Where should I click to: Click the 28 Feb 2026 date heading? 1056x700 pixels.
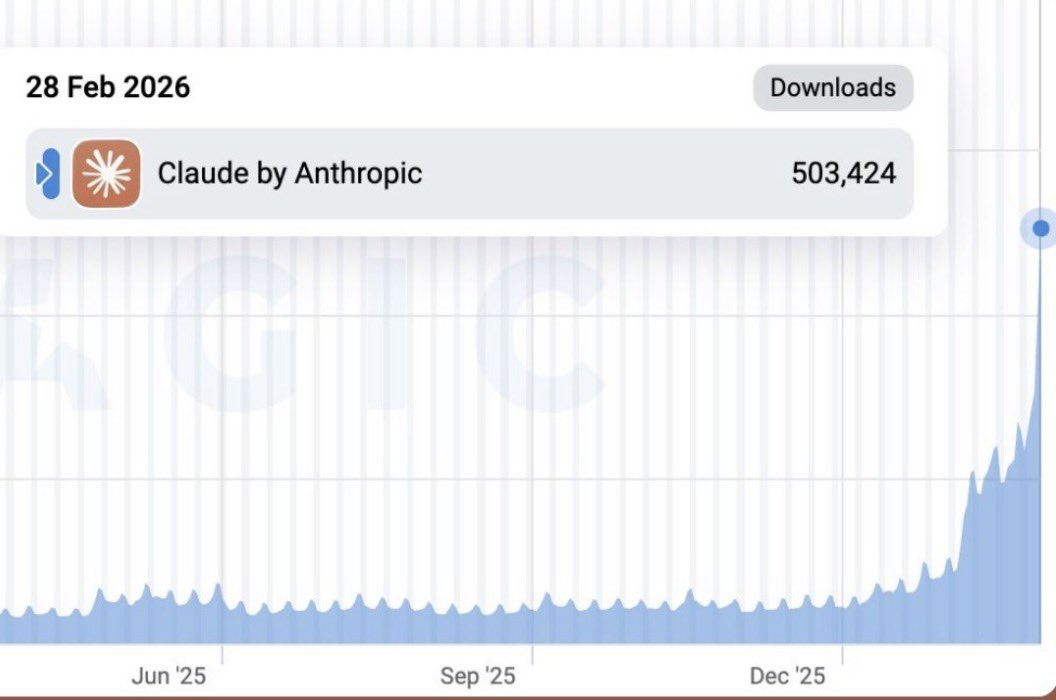point(108,88)
